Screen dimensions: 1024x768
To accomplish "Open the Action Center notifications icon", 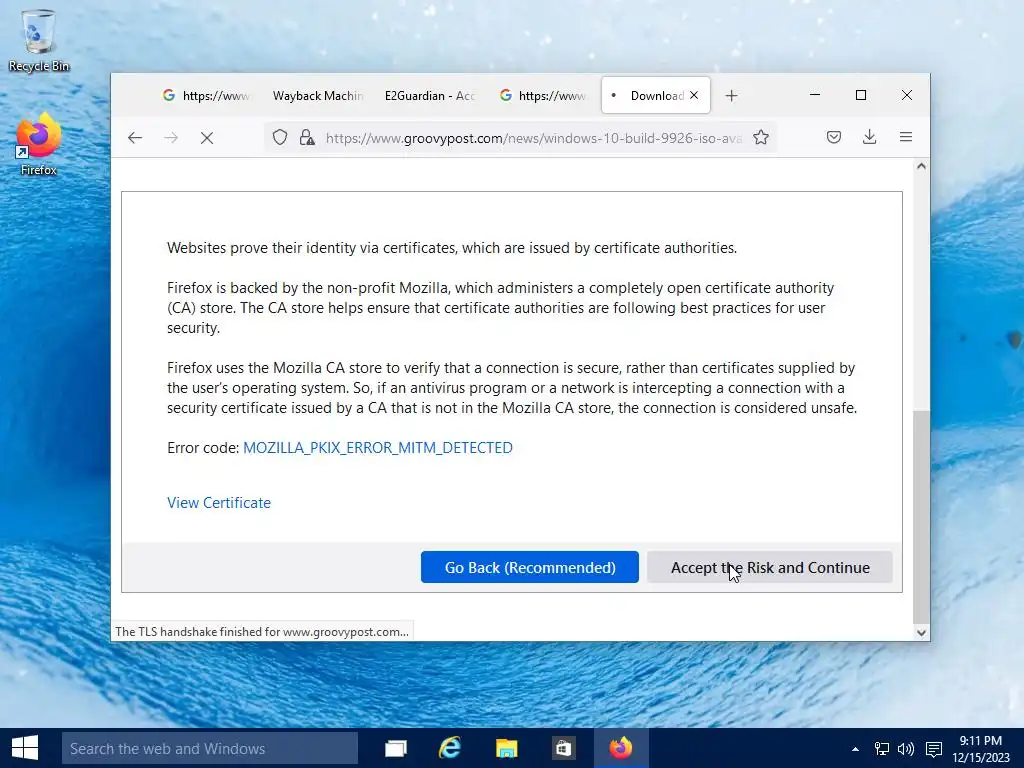I will point(934,749).
